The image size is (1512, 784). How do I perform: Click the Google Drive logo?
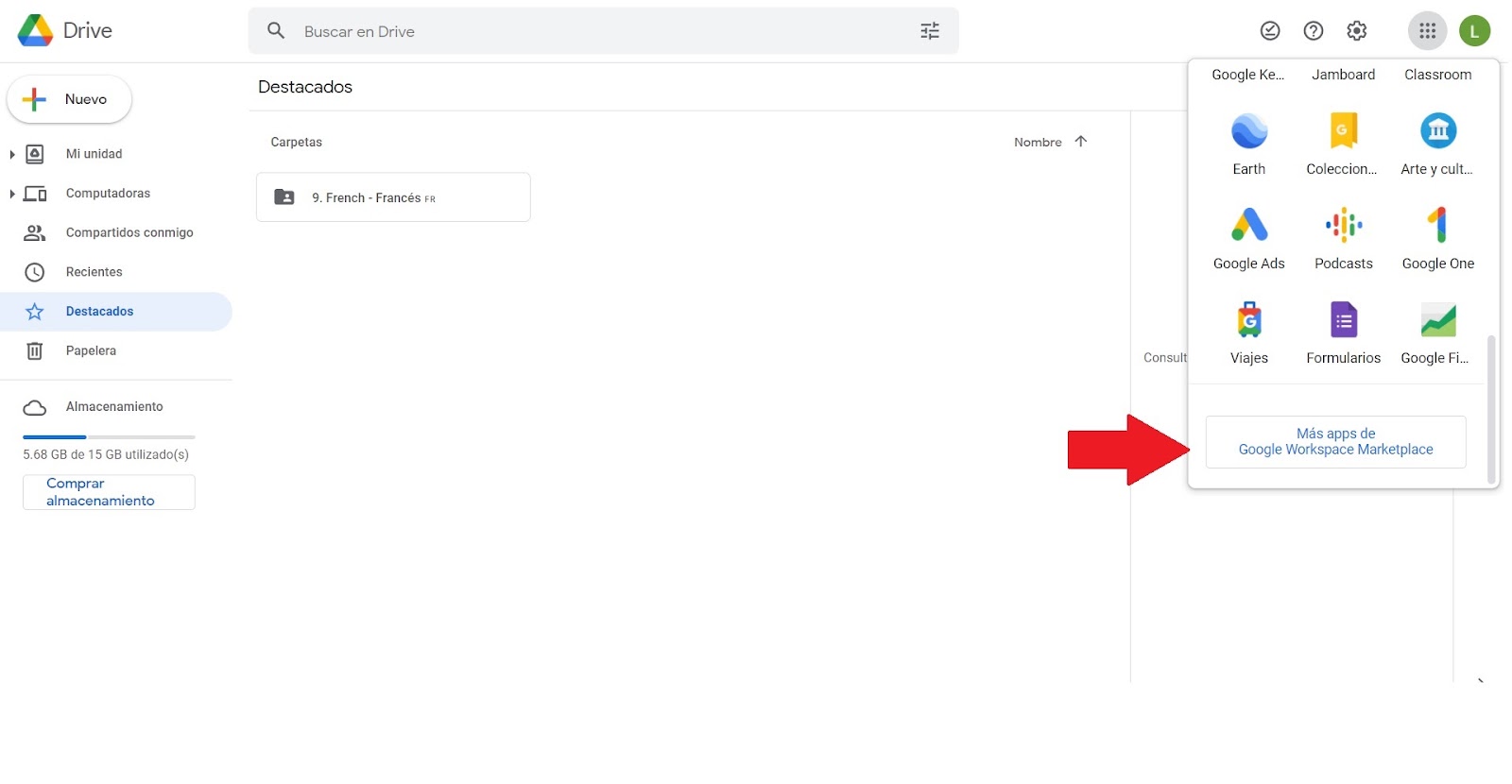[x=35, y=31]
